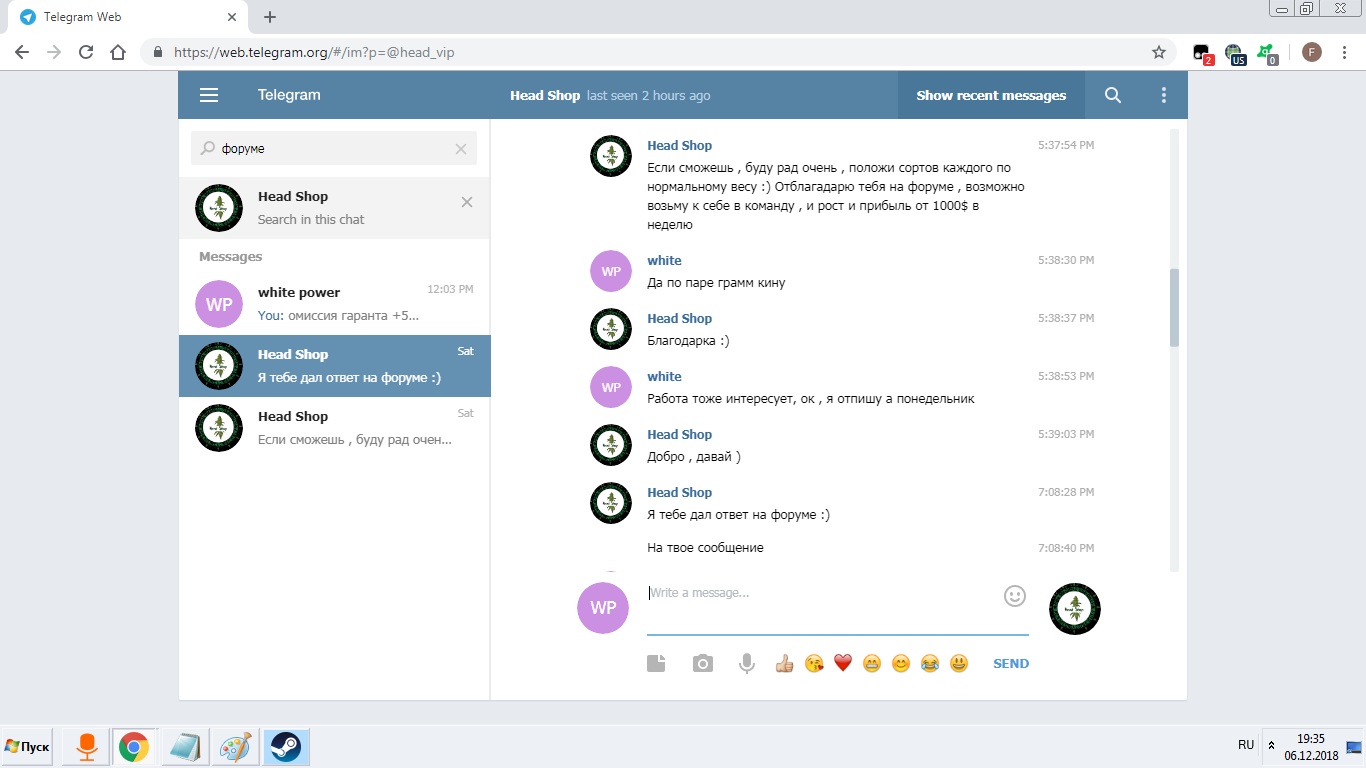Bookmark this page with the star
Screen dimensions: 1366x768
pyautogui.click(x=1159, y=52)
